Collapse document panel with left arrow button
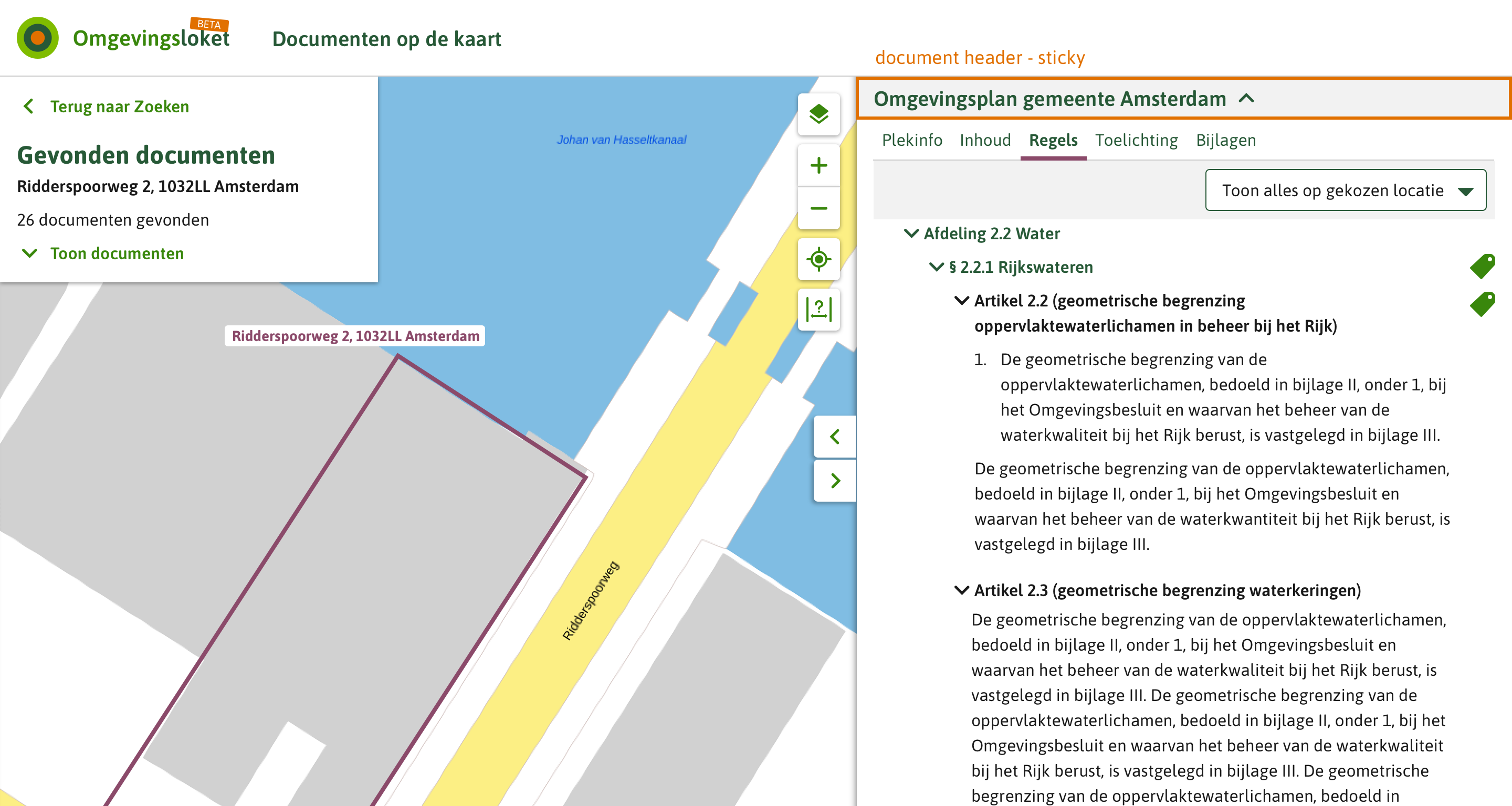This screenshot has height=806, width=1512. pos(835,437)
